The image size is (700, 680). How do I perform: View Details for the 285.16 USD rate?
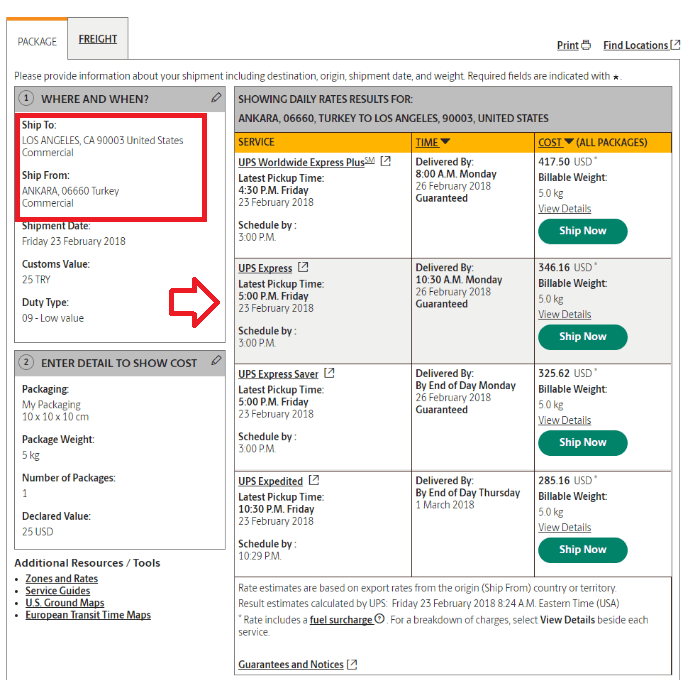[x=564, y=527]
